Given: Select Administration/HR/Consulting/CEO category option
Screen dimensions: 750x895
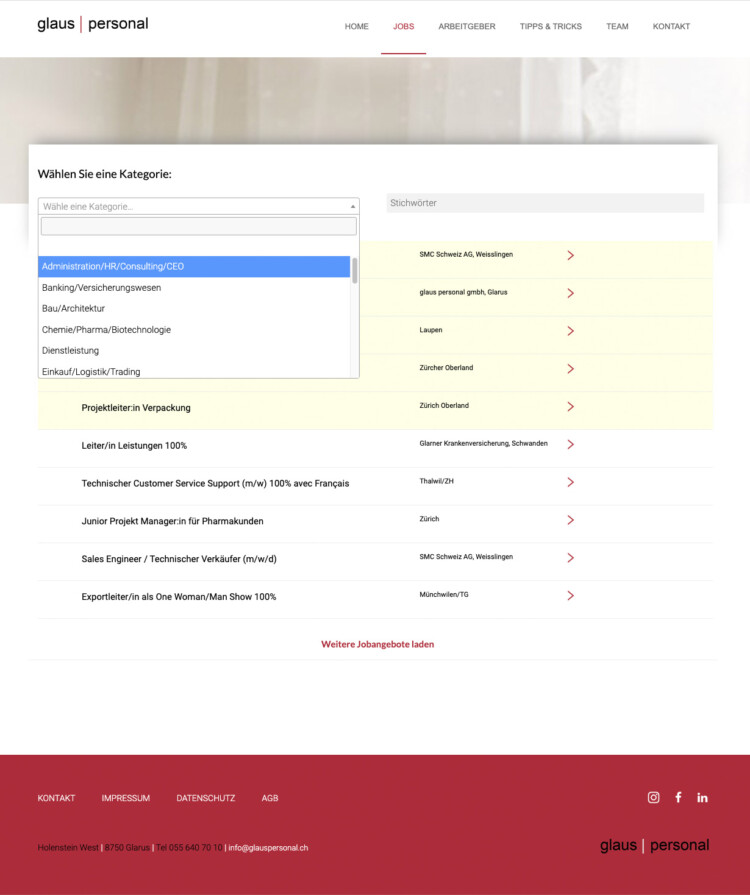Looking at the screenshot, I should click(194, 267).
